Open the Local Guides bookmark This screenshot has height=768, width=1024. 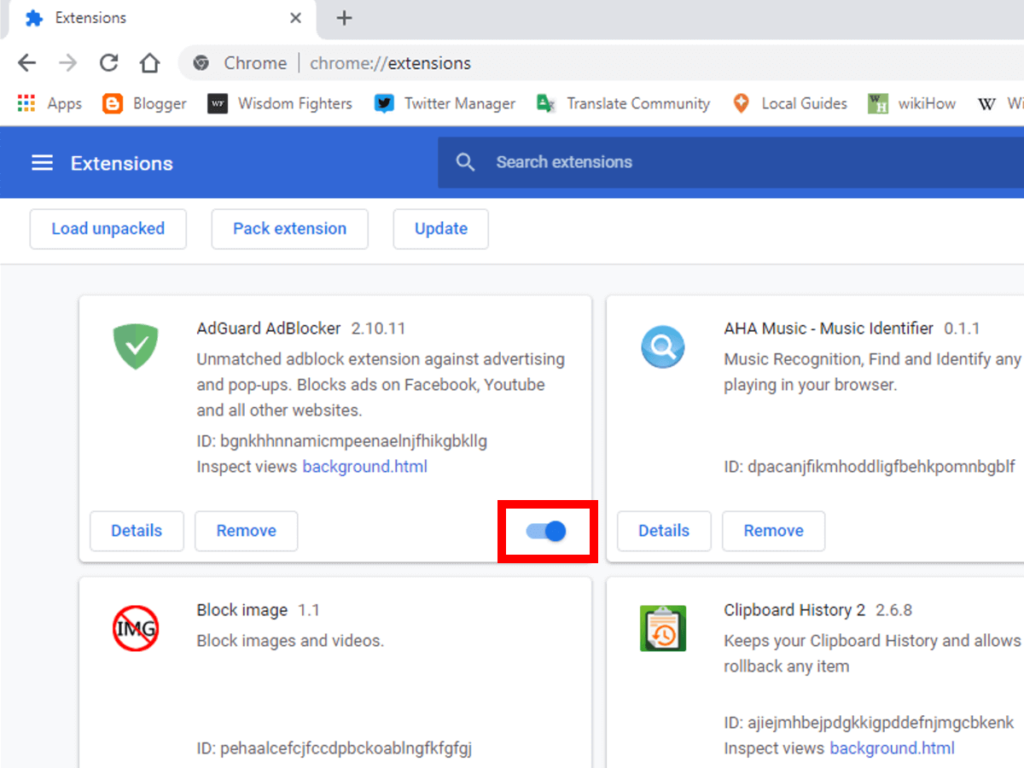(x=790, y=103)
